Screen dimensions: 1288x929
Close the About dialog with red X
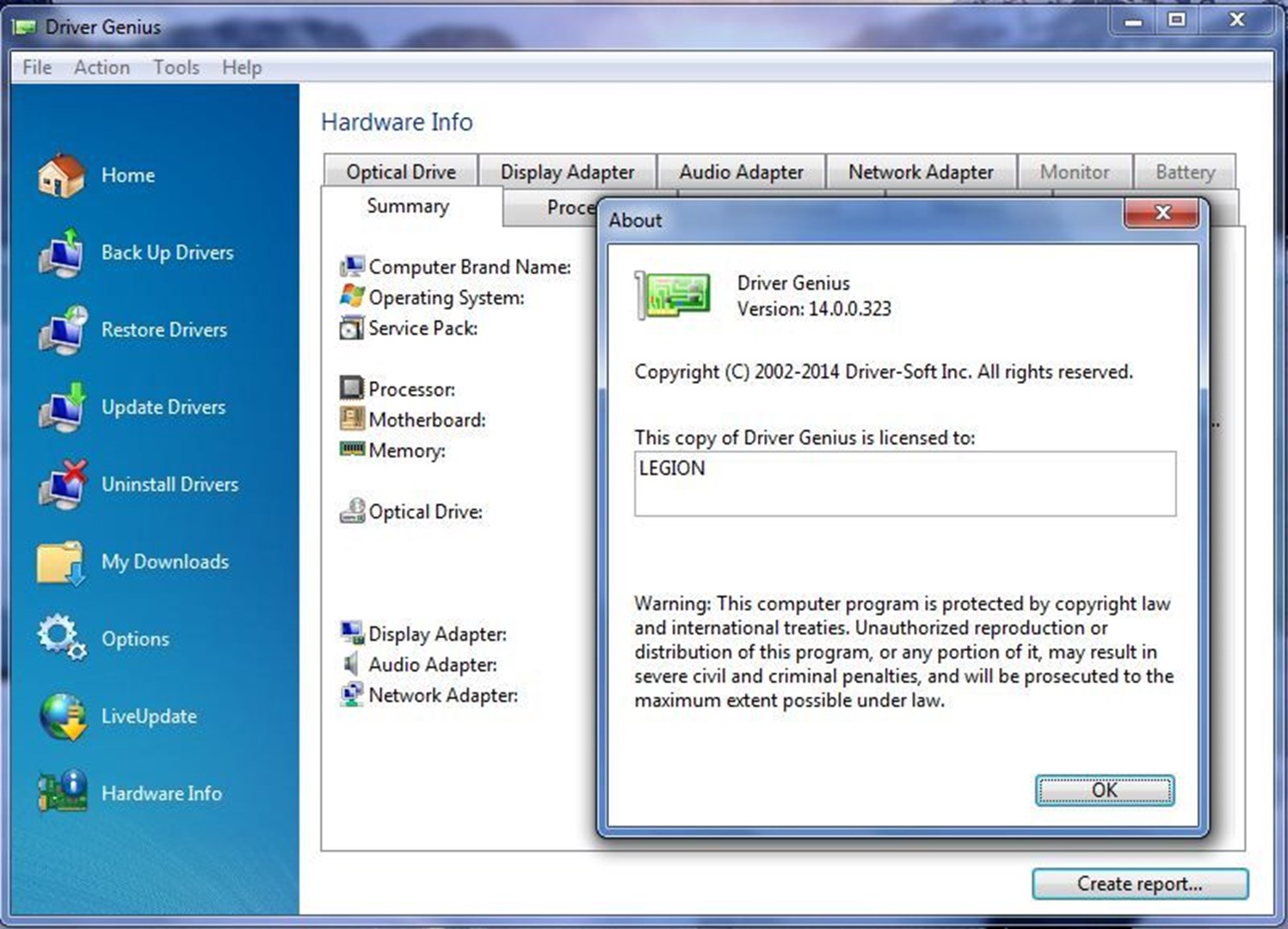1162,212
